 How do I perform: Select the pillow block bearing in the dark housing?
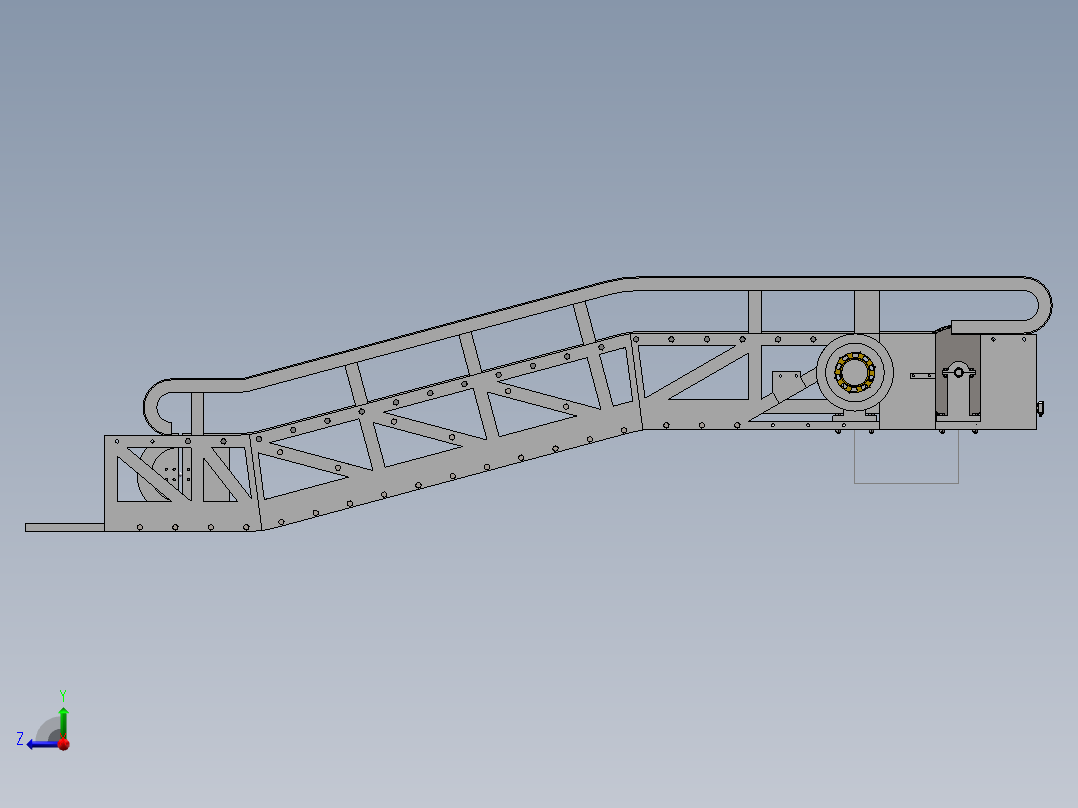pyautogui.click(x=958, y=389)
